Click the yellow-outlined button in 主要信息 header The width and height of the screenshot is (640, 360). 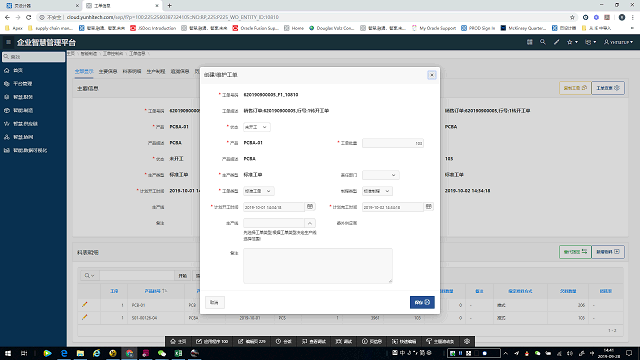(x=575, y=88)
